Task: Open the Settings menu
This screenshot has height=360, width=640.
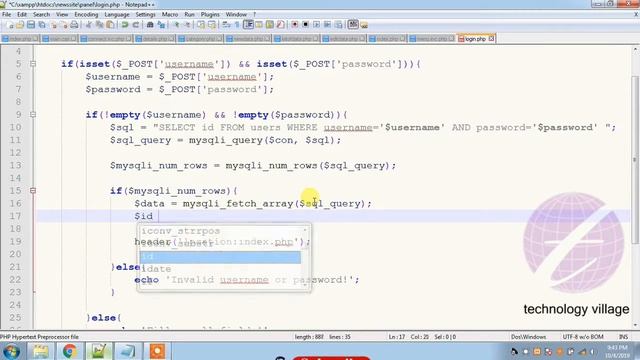Action: (145, 14)
